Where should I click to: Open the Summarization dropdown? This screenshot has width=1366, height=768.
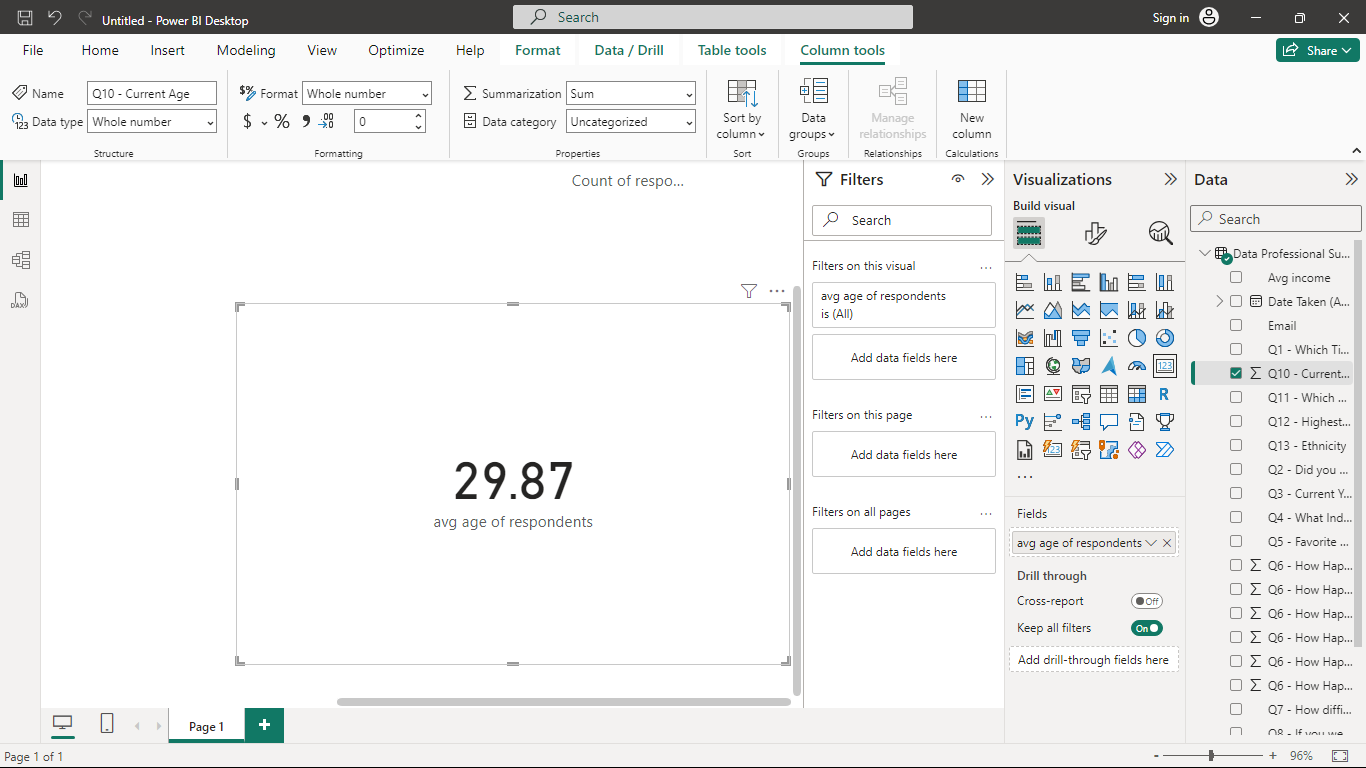(631, 93)
